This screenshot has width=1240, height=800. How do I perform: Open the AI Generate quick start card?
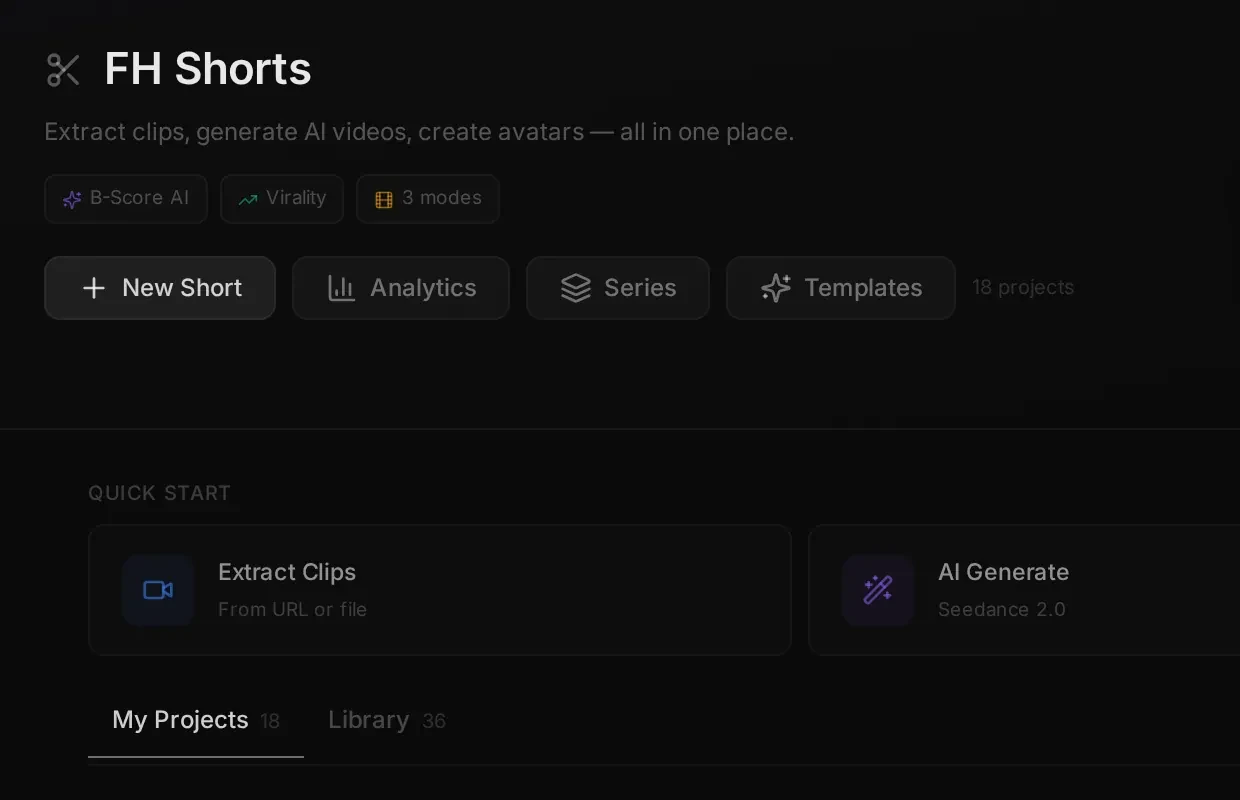(x=1024, y=590)
